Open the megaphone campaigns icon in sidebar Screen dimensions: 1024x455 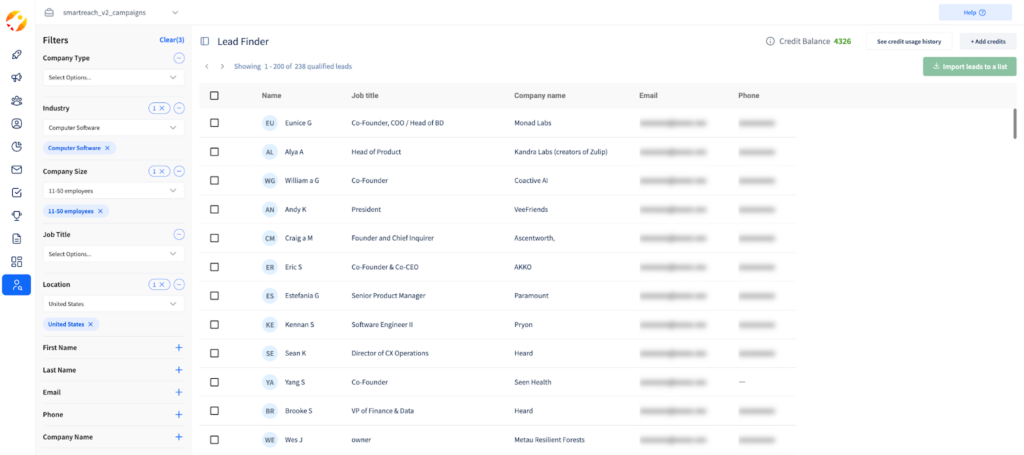point(17,78)
